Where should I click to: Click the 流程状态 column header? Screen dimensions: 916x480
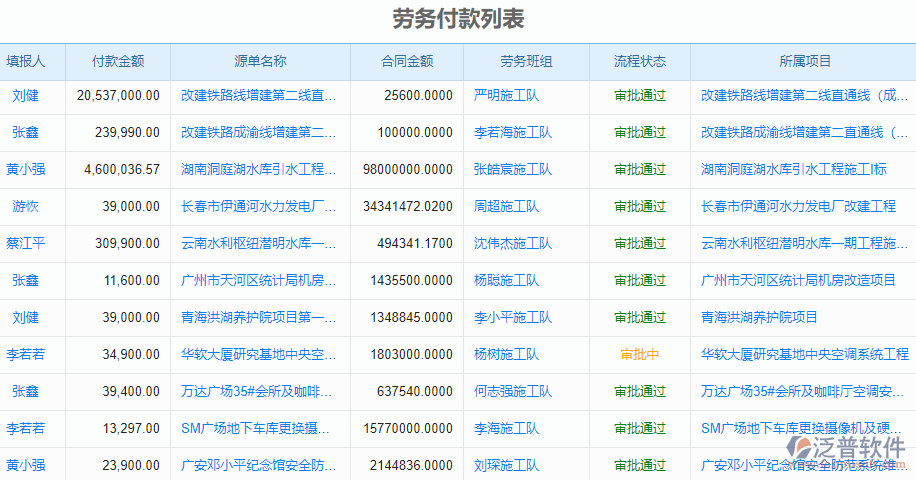tap(640, 61)
